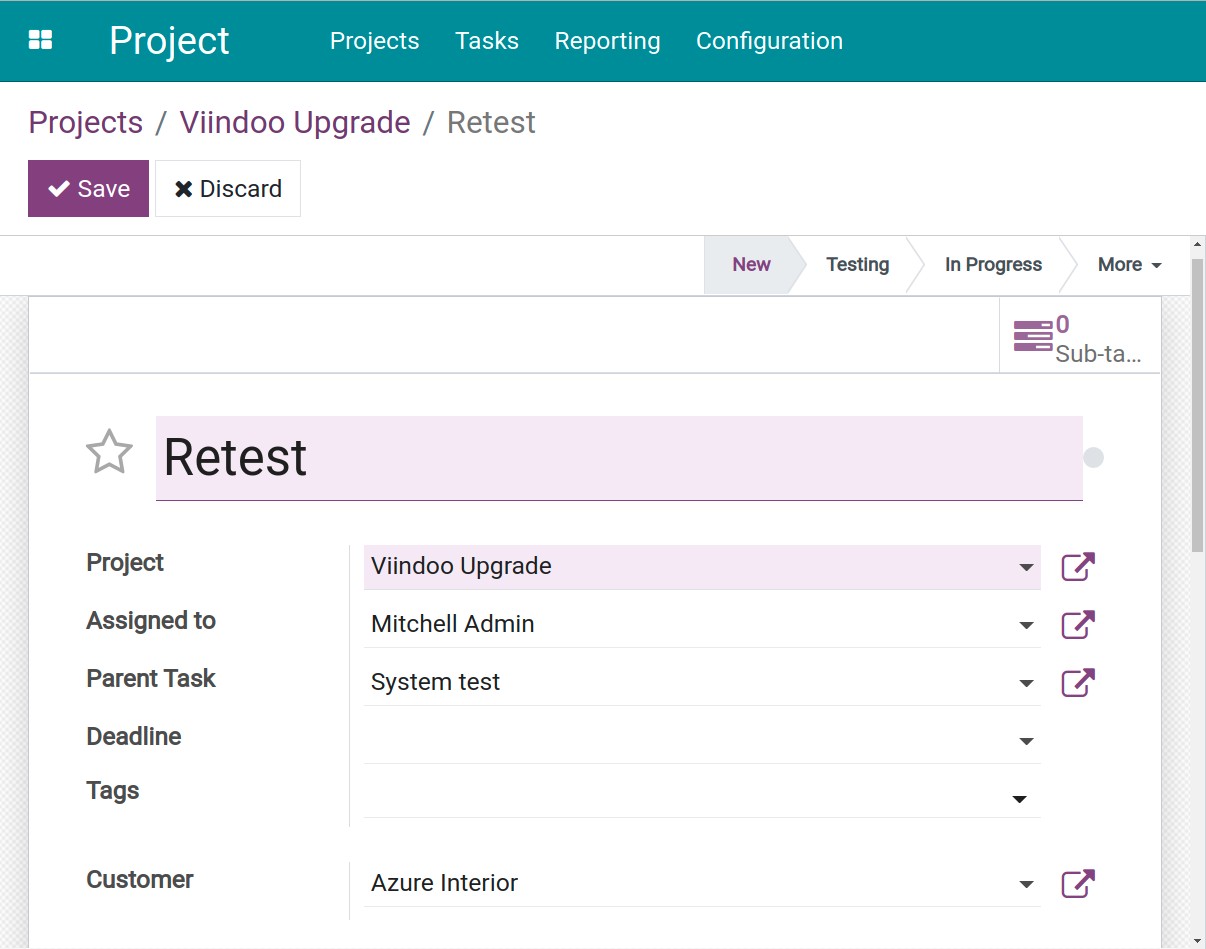Open the Deadline date picker dropdown
Screen dimensions: 1206x949
pyautogui.click(x=1026, y=740)
